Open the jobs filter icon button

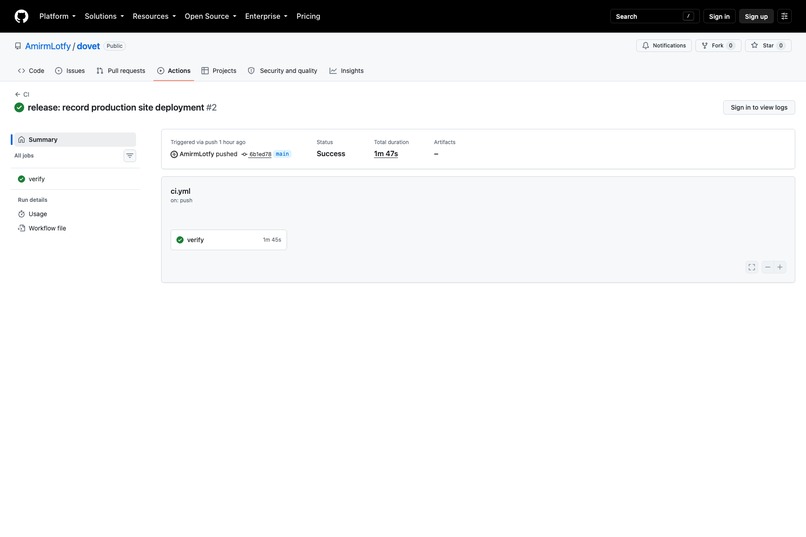(130, 156)
